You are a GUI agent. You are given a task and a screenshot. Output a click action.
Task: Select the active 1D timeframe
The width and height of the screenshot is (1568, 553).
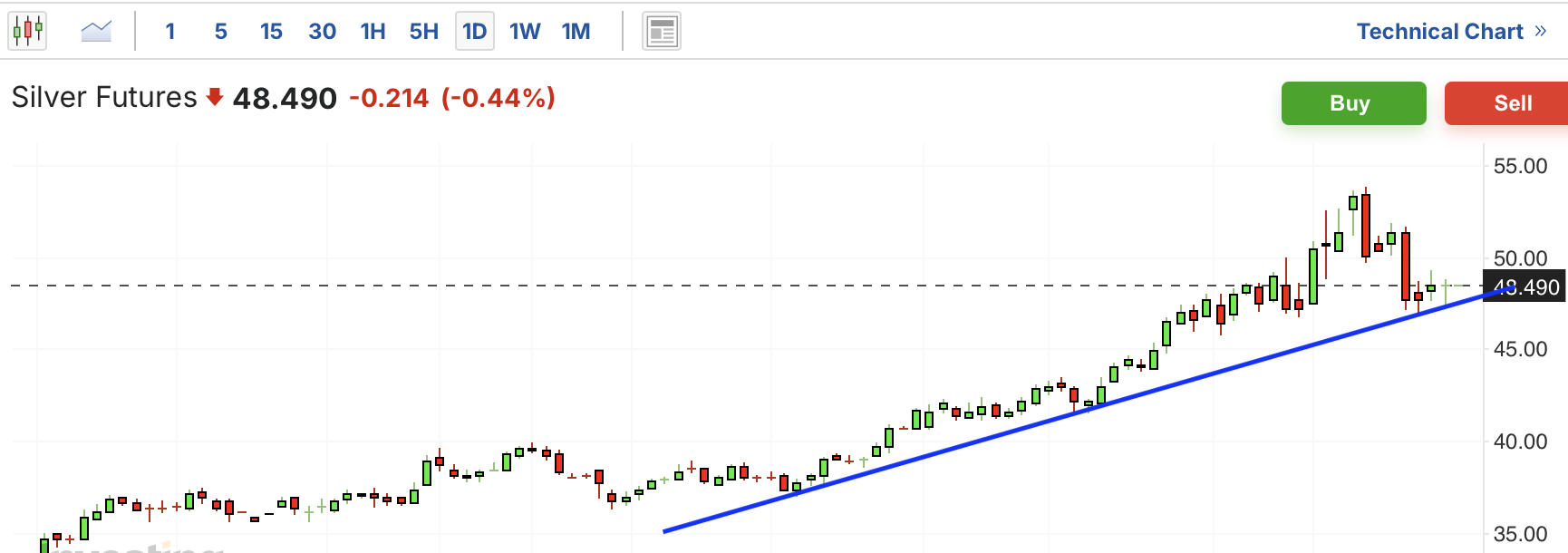[x=475, y=32]
